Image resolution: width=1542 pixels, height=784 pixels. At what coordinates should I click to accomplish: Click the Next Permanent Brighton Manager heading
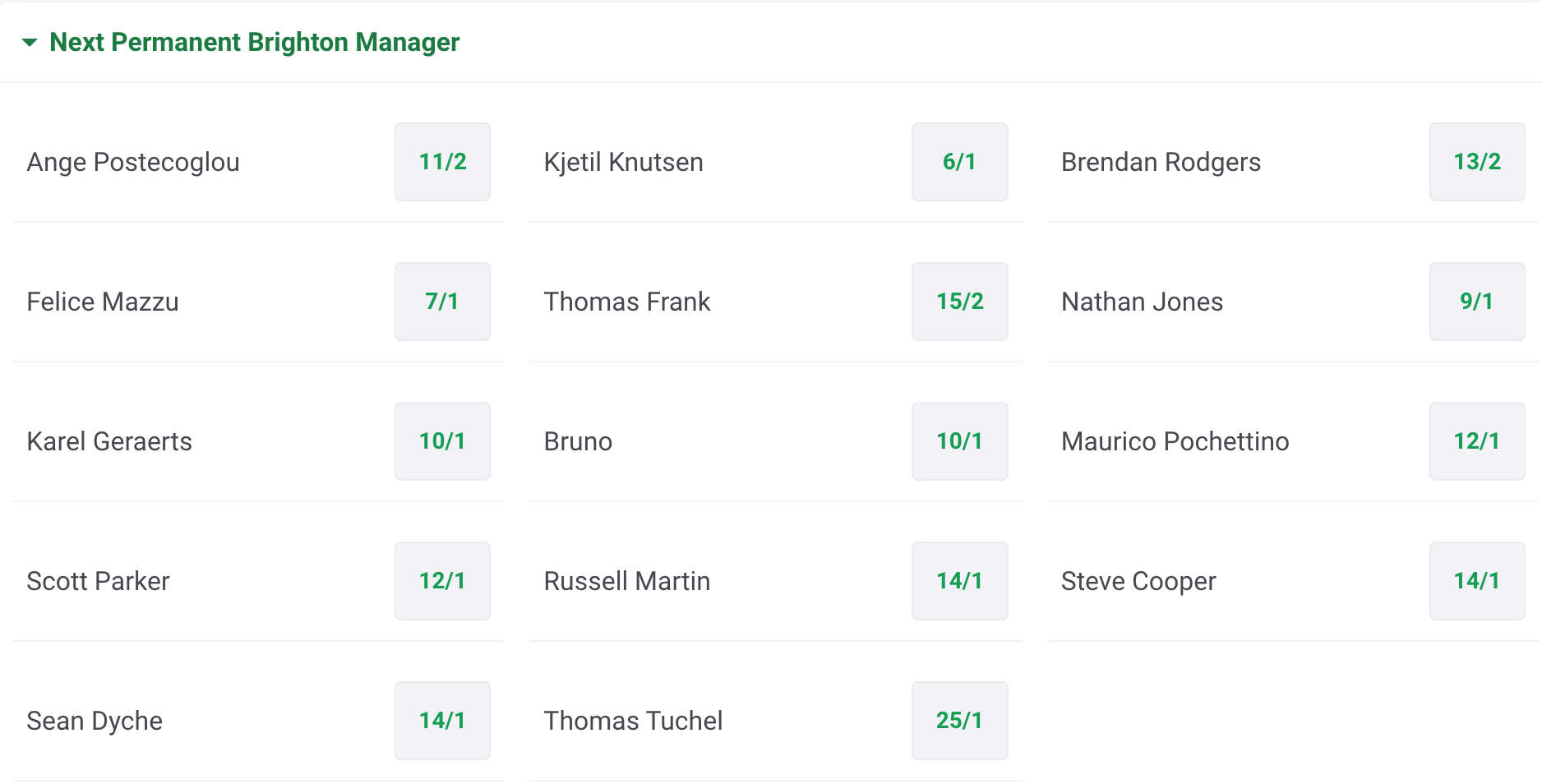254,42
